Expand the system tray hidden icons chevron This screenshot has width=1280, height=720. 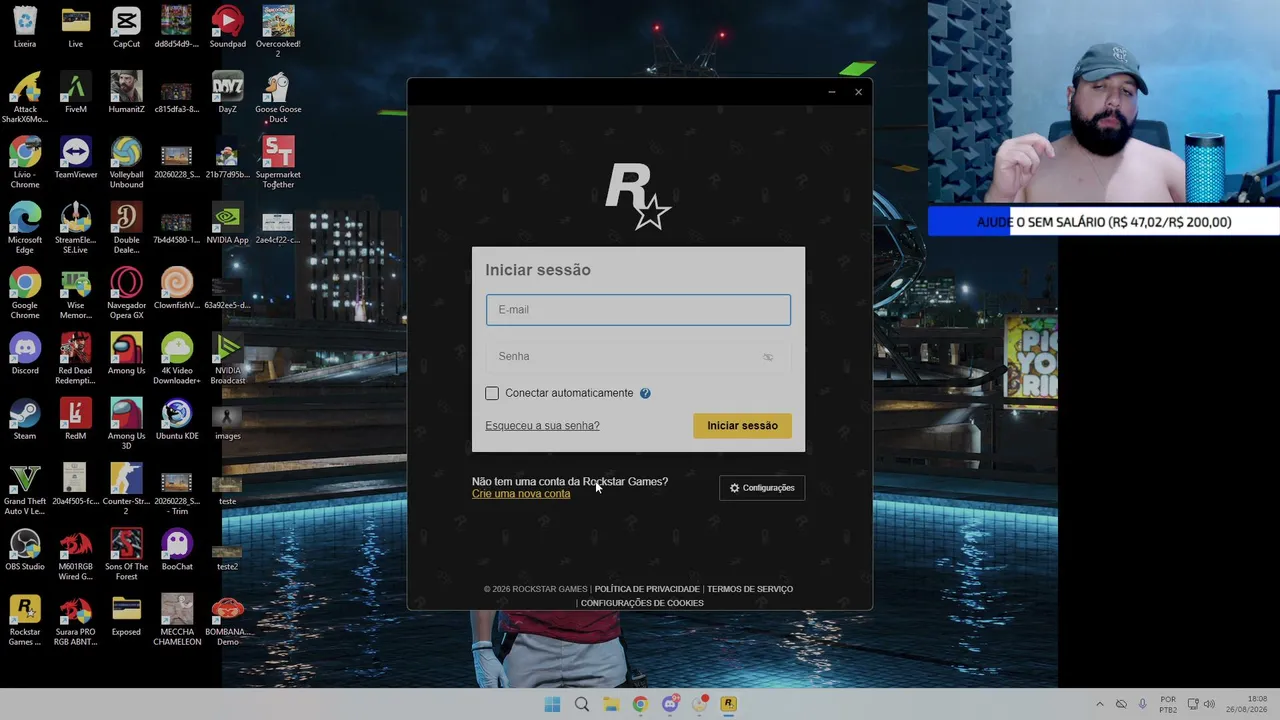[x=1100, y=704]
